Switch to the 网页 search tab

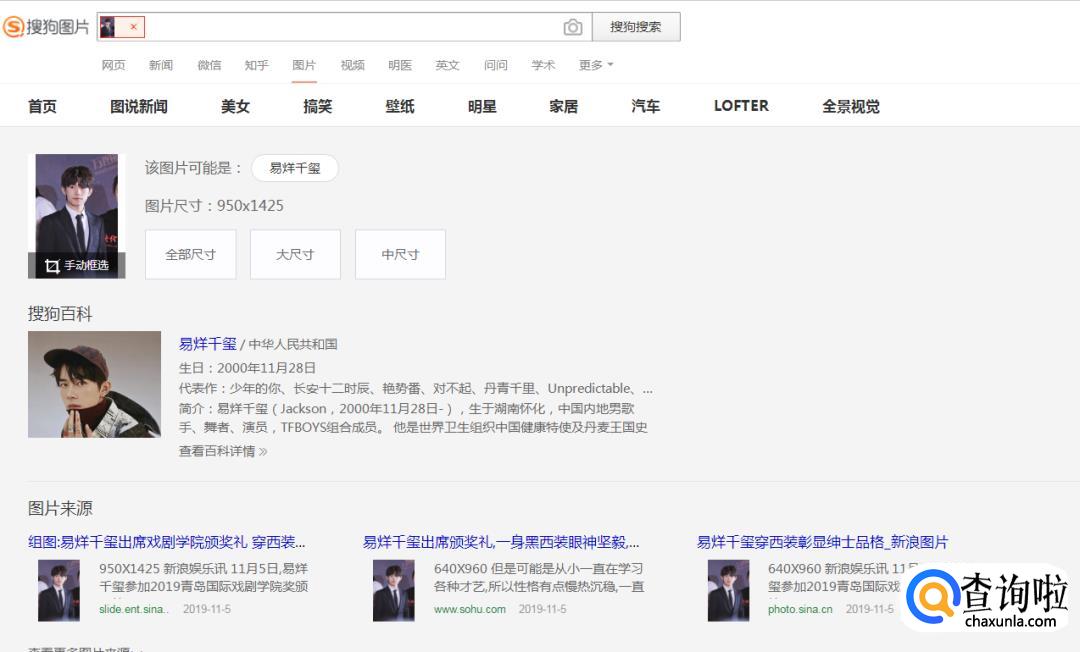tap(114, 65)
